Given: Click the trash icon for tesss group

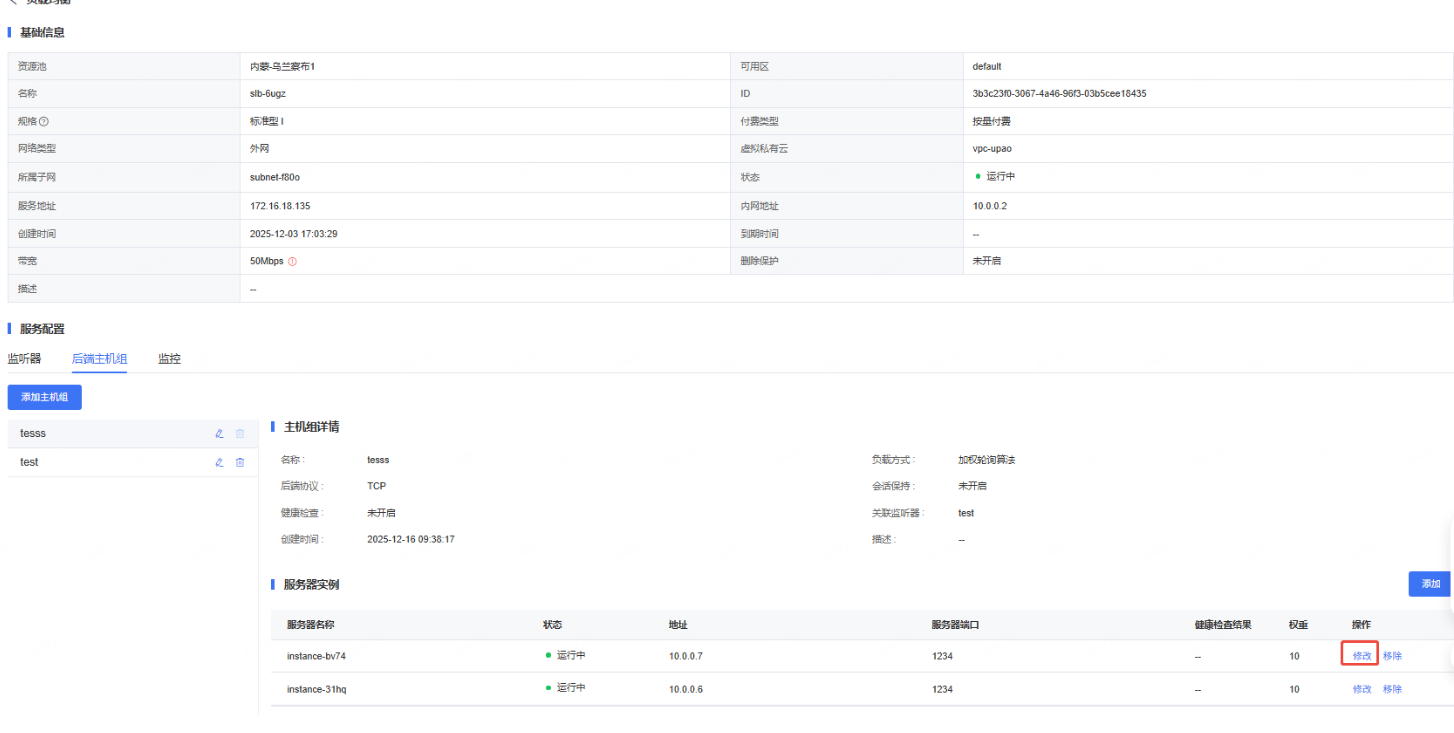Looking at the screenshot, I should (x=240, y=433).
